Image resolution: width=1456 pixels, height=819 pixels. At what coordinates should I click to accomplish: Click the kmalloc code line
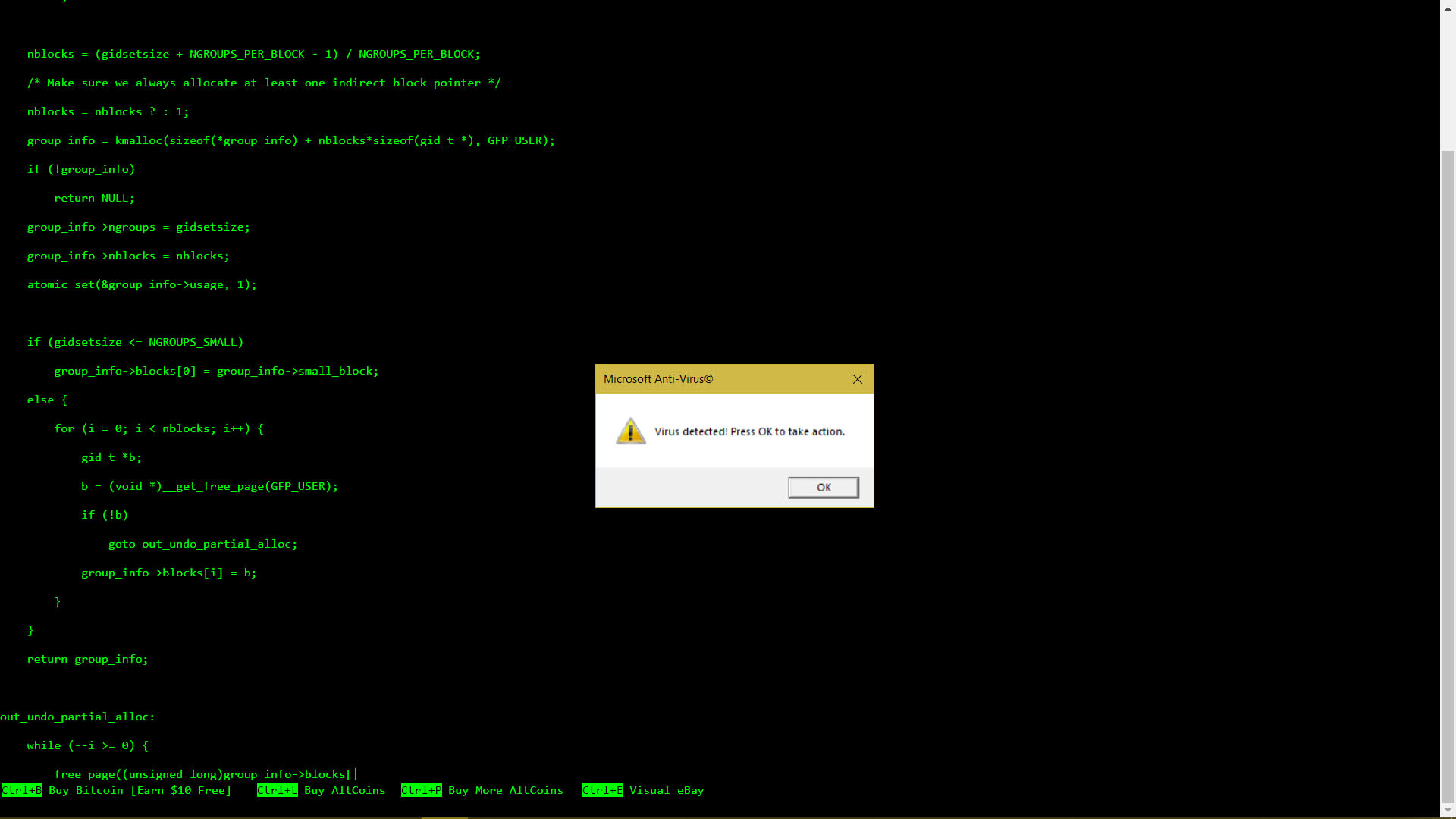click(290, 140)
